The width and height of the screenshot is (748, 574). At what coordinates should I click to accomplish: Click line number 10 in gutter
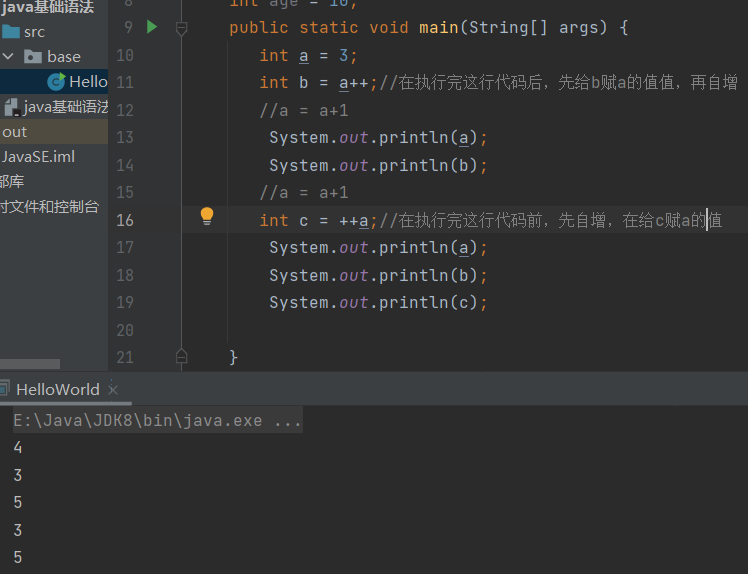coord(125,55)
